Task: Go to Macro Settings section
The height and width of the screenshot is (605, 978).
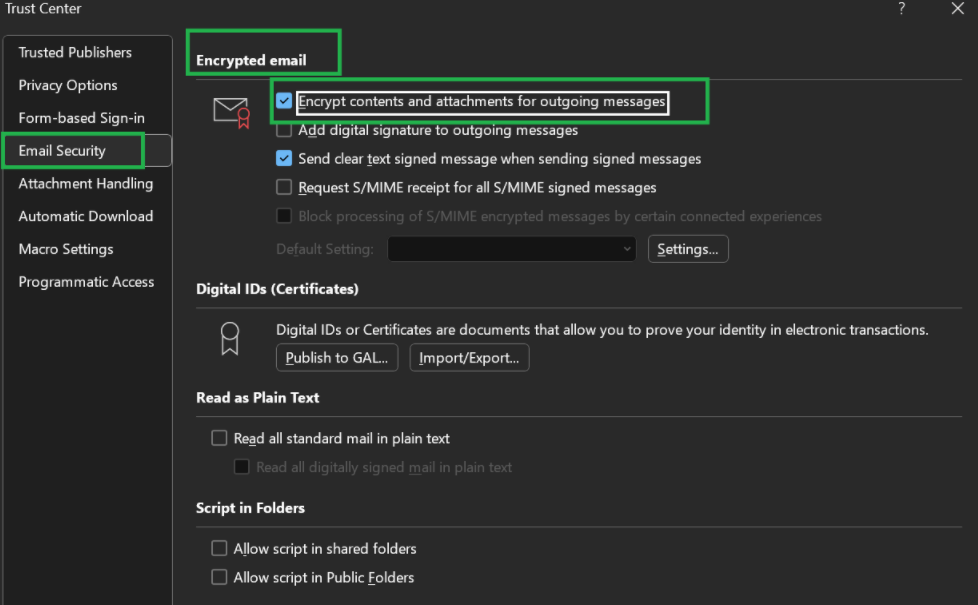Action: pos(65,249)
